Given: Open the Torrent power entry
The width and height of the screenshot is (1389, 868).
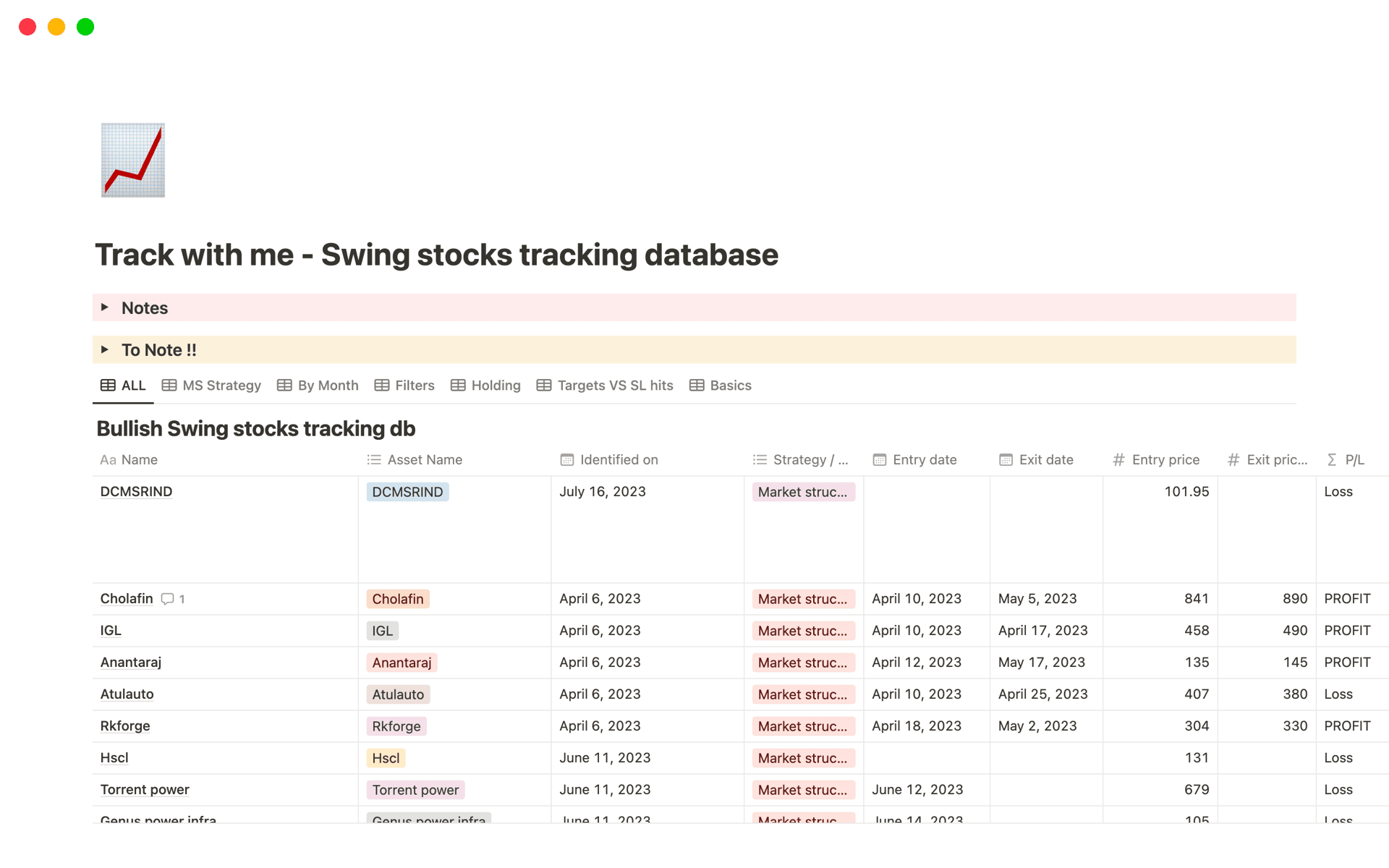Looking at the screenshot, I should click(144, 789).
